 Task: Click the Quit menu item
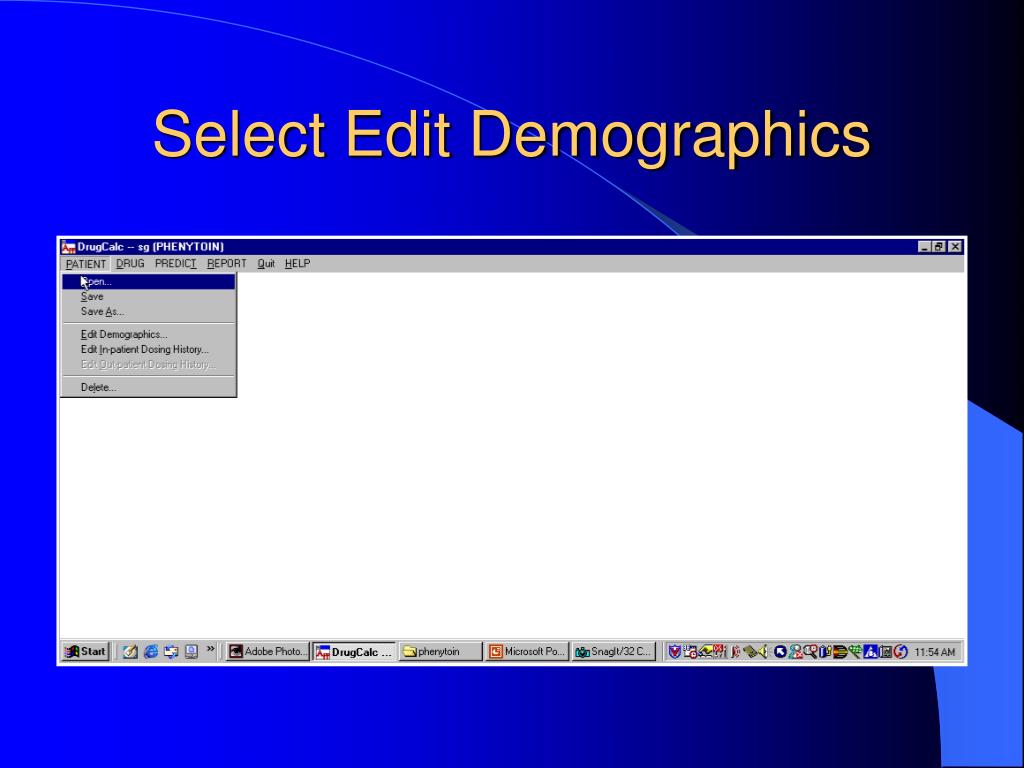click(x=266, y=263)
